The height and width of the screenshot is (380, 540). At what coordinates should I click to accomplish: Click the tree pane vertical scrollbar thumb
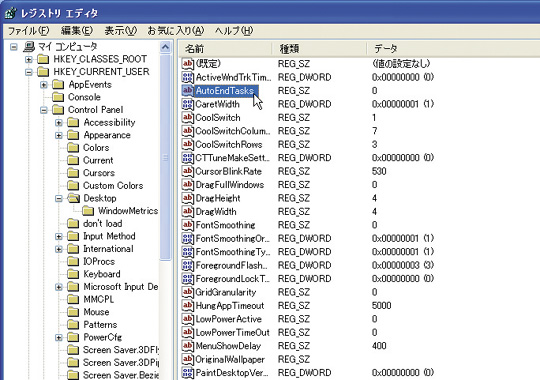[x=165, y=157]
